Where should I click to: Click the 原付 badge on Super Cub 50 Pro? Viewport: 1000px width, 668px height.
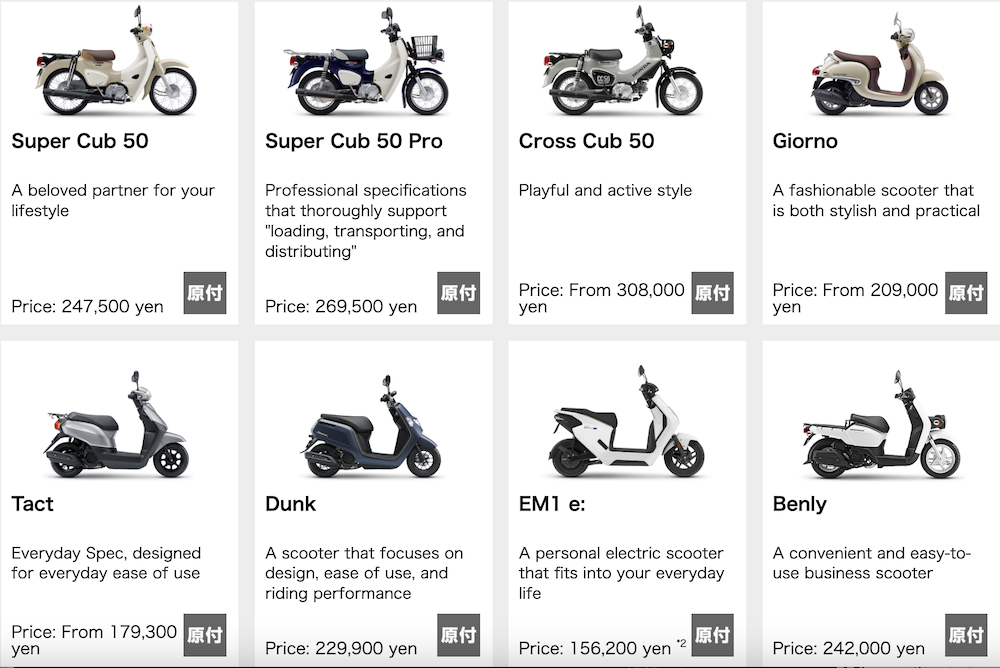tap(459, 293)
